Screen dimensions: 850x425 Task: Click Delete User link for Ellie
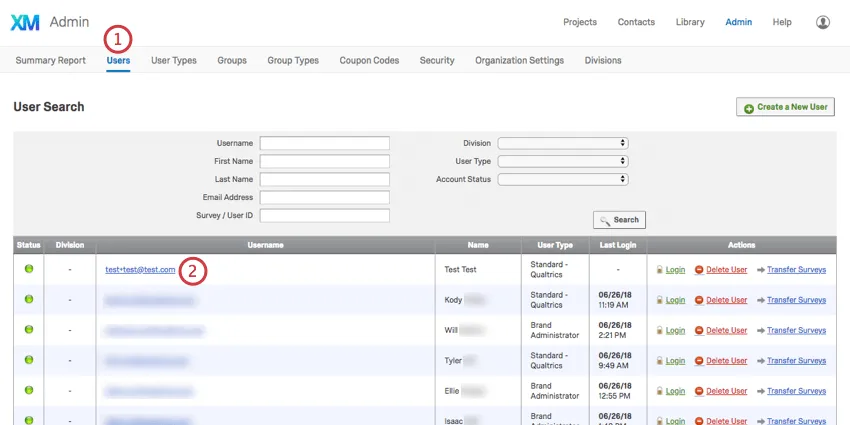pyautogui.click(x=726, y=389)
